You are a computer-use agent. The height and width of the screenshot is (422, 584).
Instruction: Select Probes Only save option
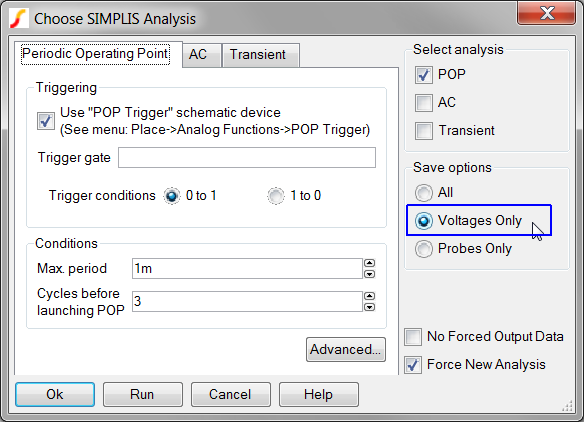(x=424, y=249)
